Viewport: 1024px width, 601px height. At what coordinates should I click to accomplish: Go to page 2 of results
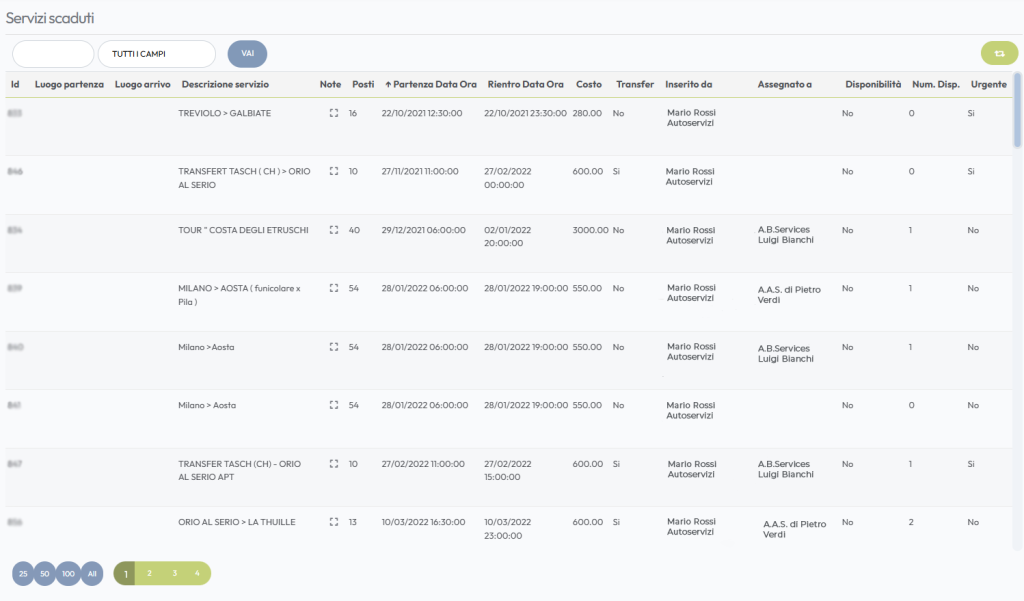tap(149, 573)
